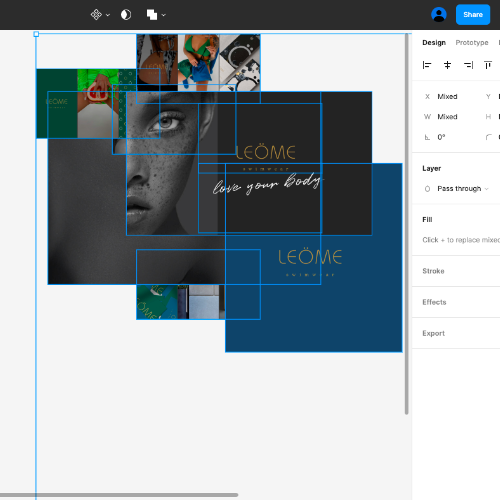Select the bottom green and blue stationery image

pyautogui.click(x=180, y=302)
